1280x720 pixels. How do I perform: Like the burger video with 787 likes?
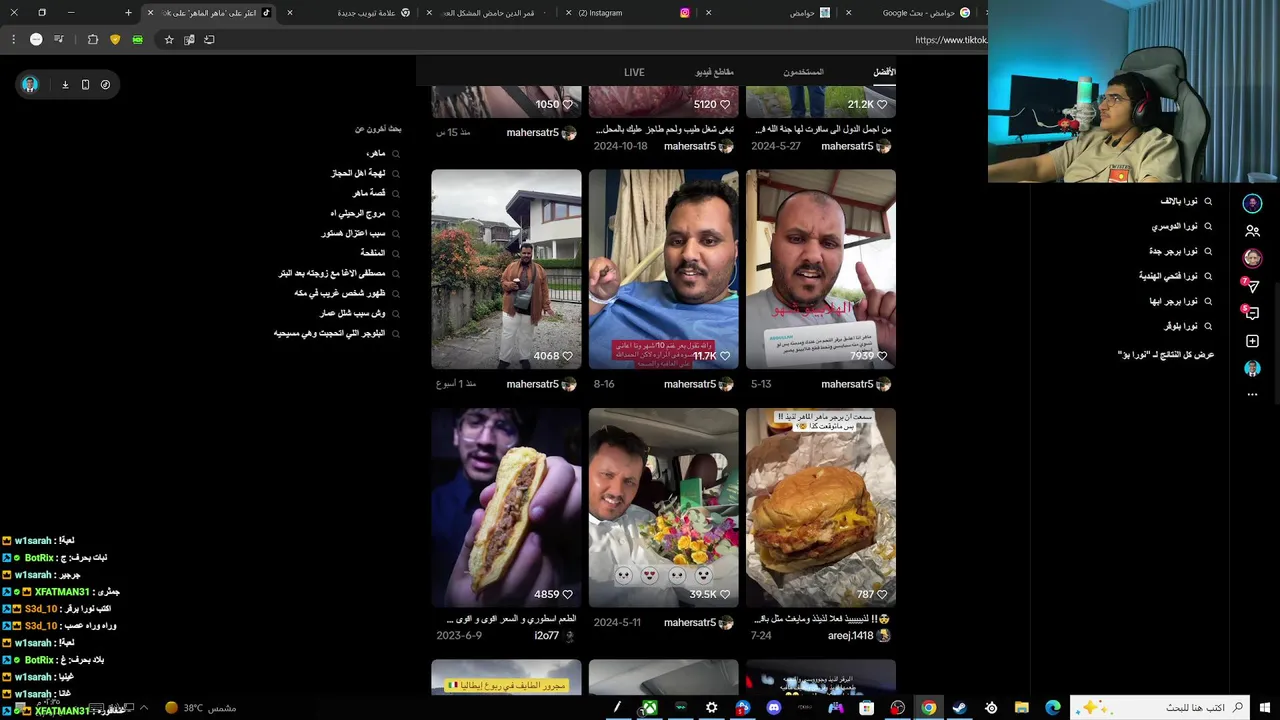tap(882, 594)
